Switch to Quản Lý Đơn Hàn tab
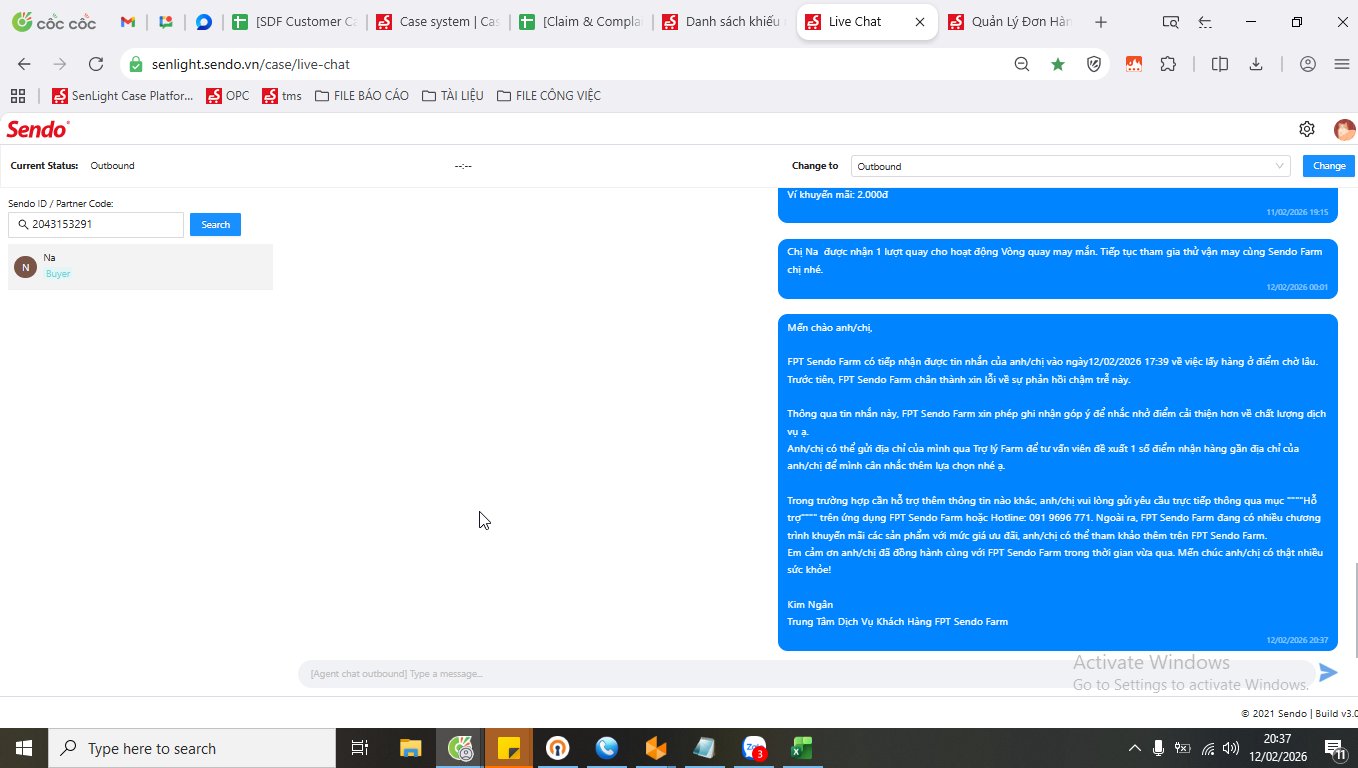The image size is (1358, 768). [1010, 22]
